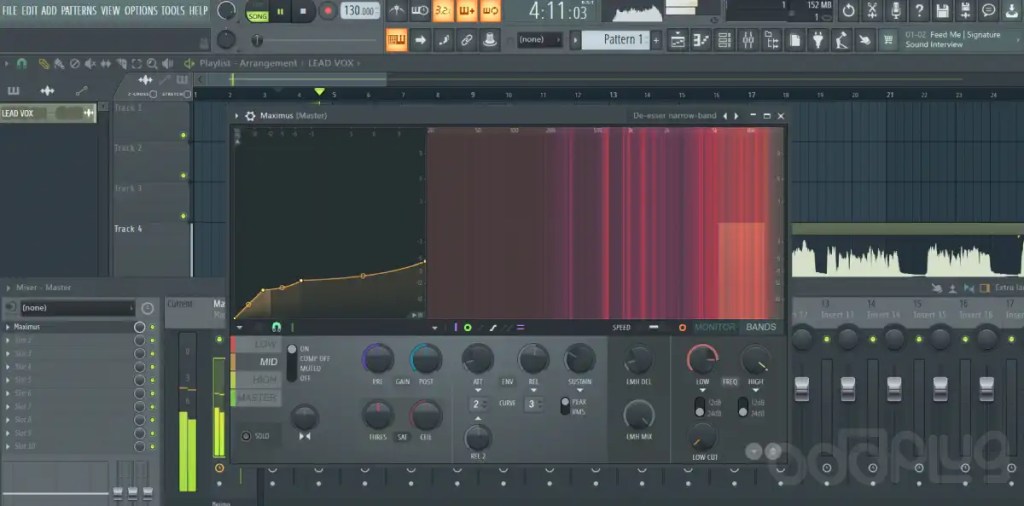
Task: Mute Track 1 in the playlist
Action: [184, 135]
